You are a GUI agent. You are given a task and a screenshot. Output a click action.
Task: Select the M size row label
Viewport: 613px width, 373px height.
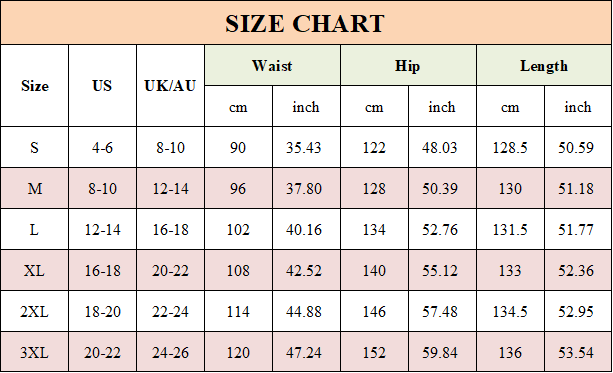35,188
